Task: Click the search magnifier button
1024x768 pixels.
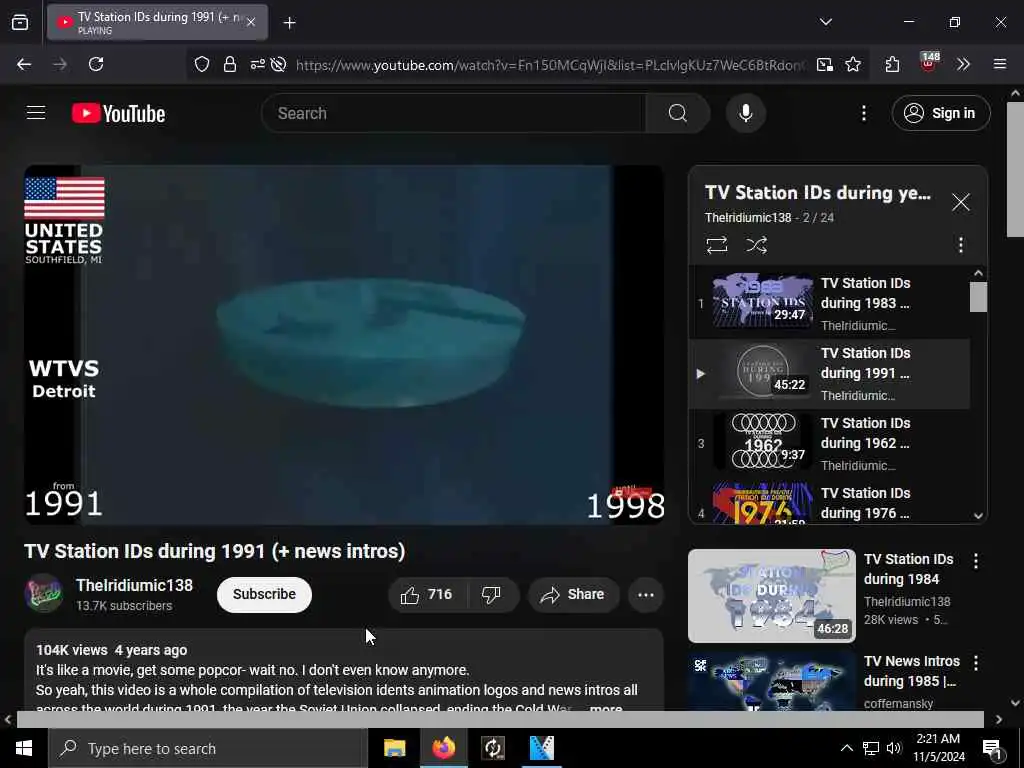Action: coord(677,113)
